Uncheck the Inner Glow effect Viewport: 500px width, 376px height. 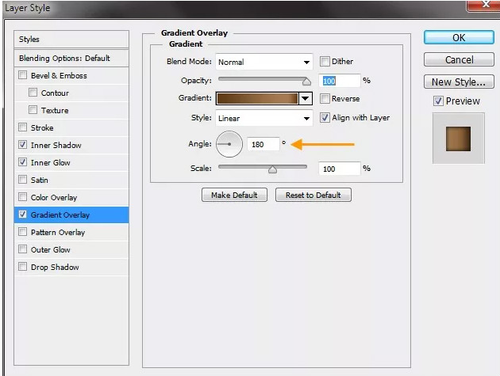22,162
